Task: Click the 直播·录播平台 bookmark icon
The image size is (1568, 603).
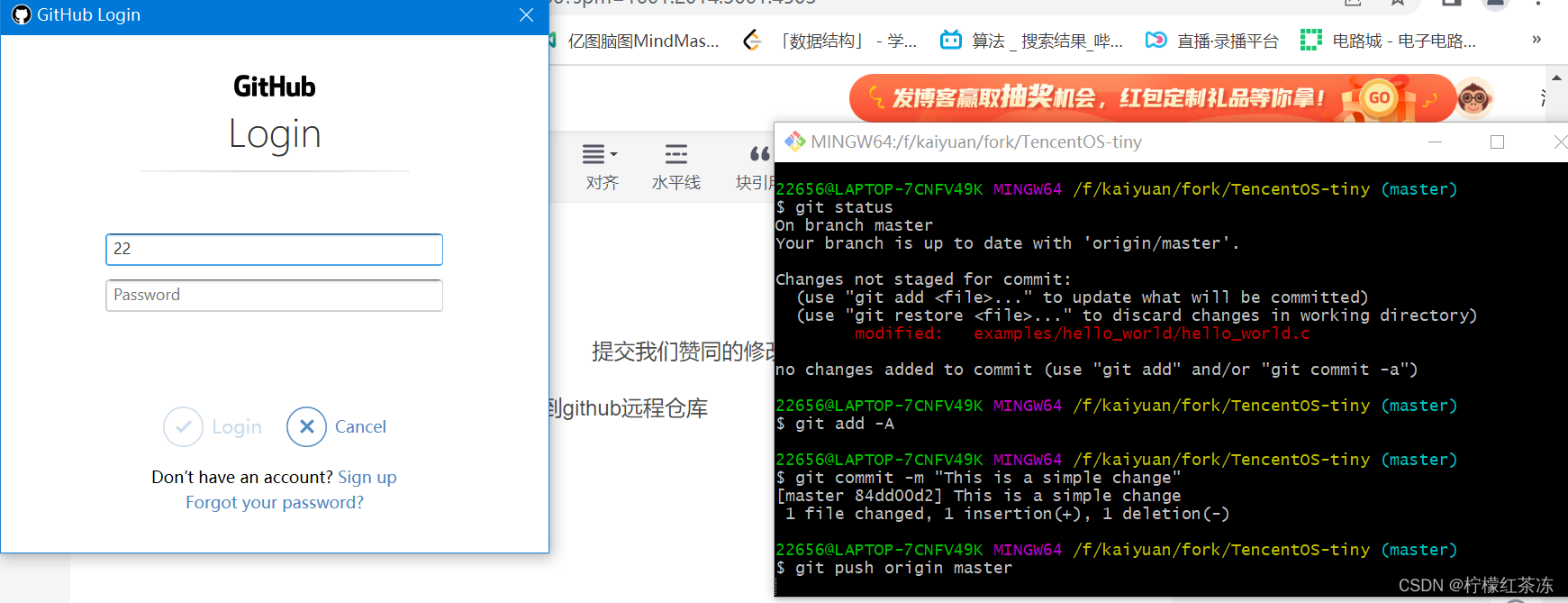Action: (1156, 40)
